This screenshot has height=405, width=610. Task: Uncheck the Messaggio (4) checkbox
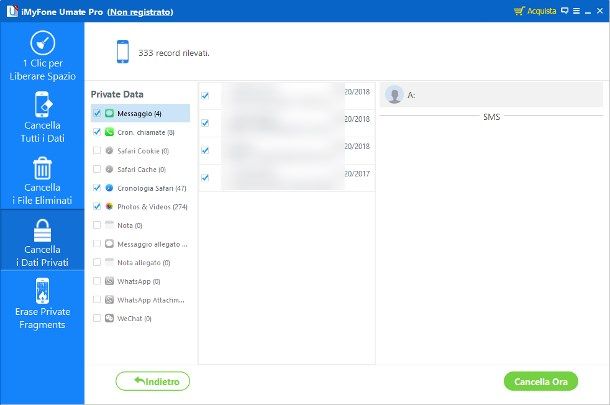tap(97, 113)
